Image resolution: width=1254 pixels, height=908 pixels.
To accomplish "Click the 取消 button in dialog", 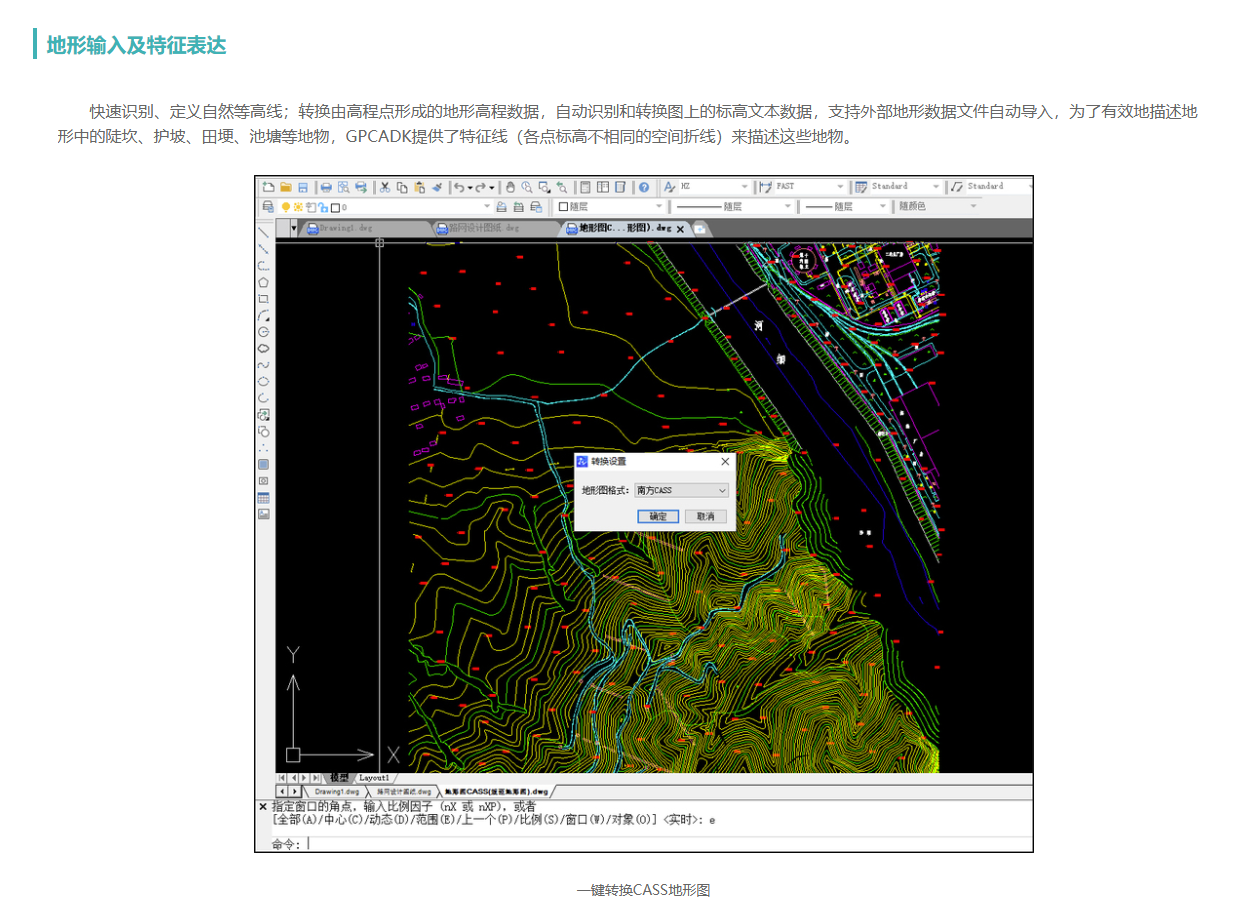I will [706, 517].
